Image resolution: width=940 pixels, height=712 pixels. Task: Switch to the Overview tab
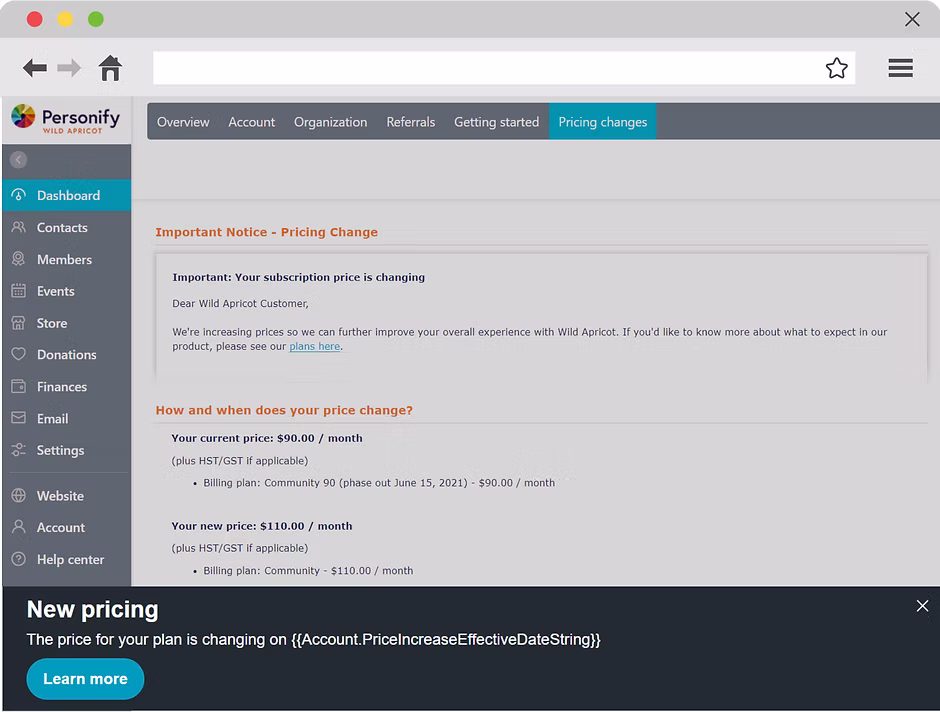pyautogui.click(x=183, y=122)
